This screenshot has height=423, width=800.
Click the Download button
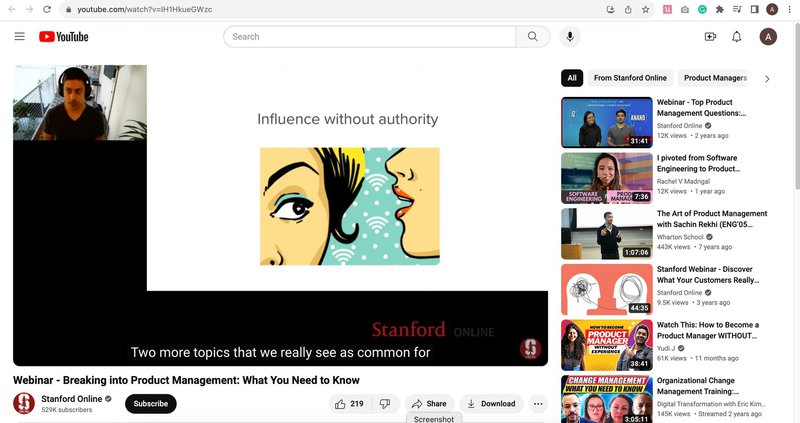[491, 404]
